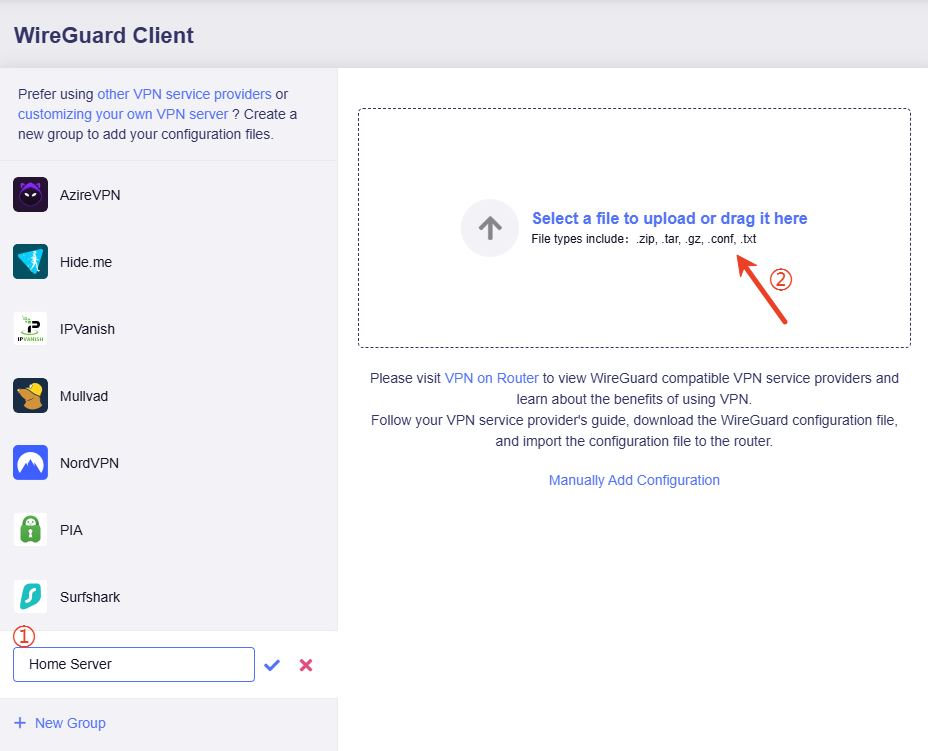
Task: Click the NordVPN logo icon
Action: pyautogui.click(x=30, y=462)
